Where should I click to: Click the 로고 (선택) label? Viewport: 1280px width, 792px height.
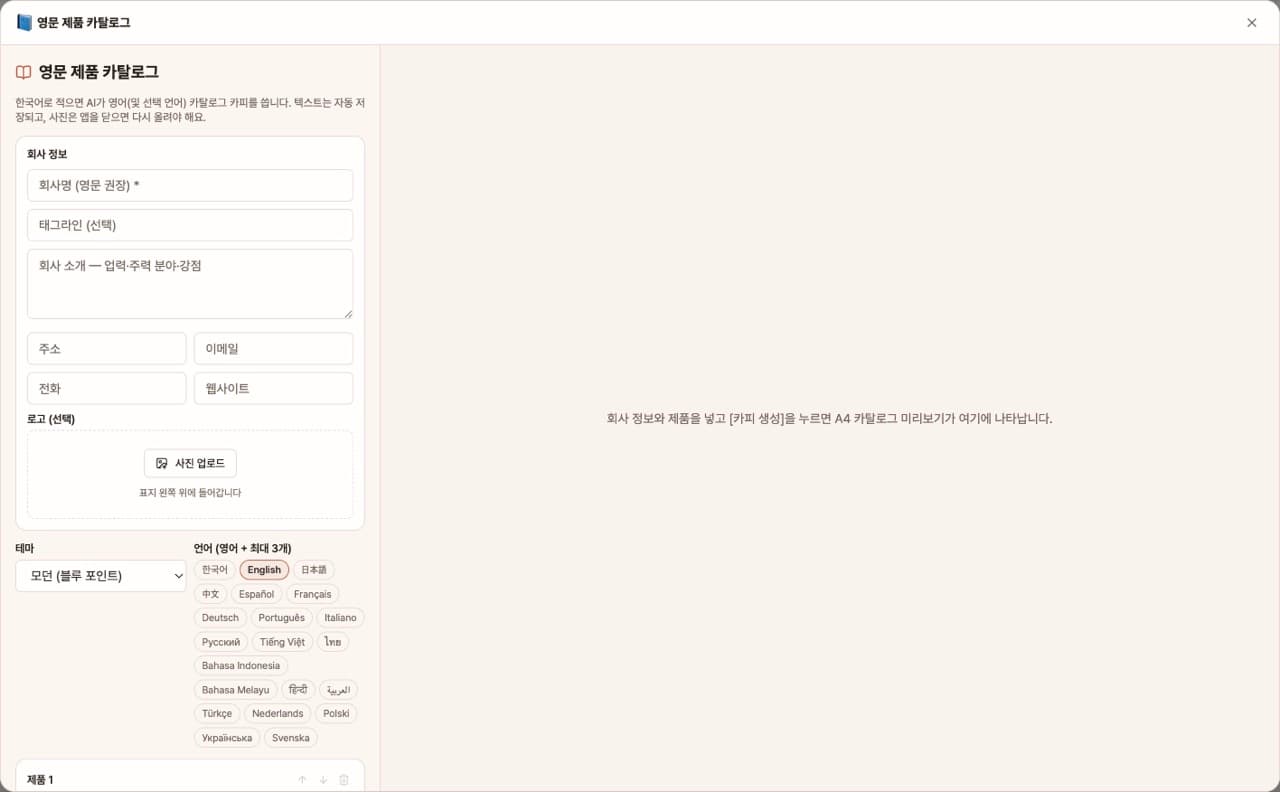51,419
